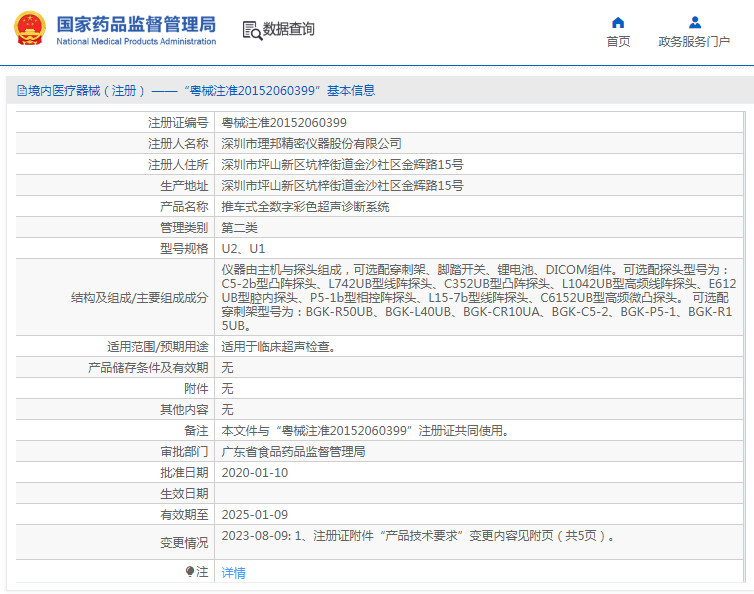
Task: Click the 注册证编号 row label
Action: 178,123
